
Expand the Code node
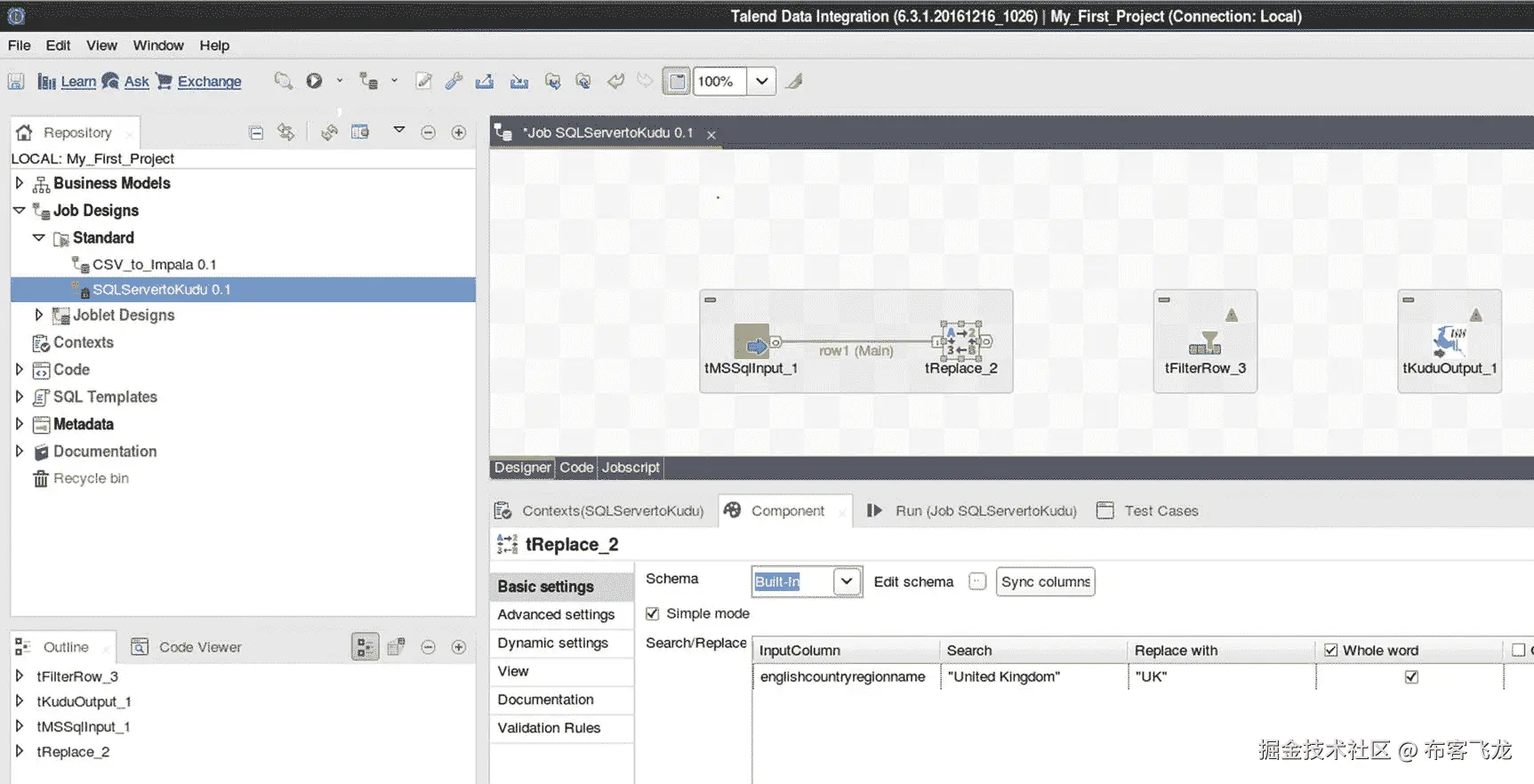20,369
